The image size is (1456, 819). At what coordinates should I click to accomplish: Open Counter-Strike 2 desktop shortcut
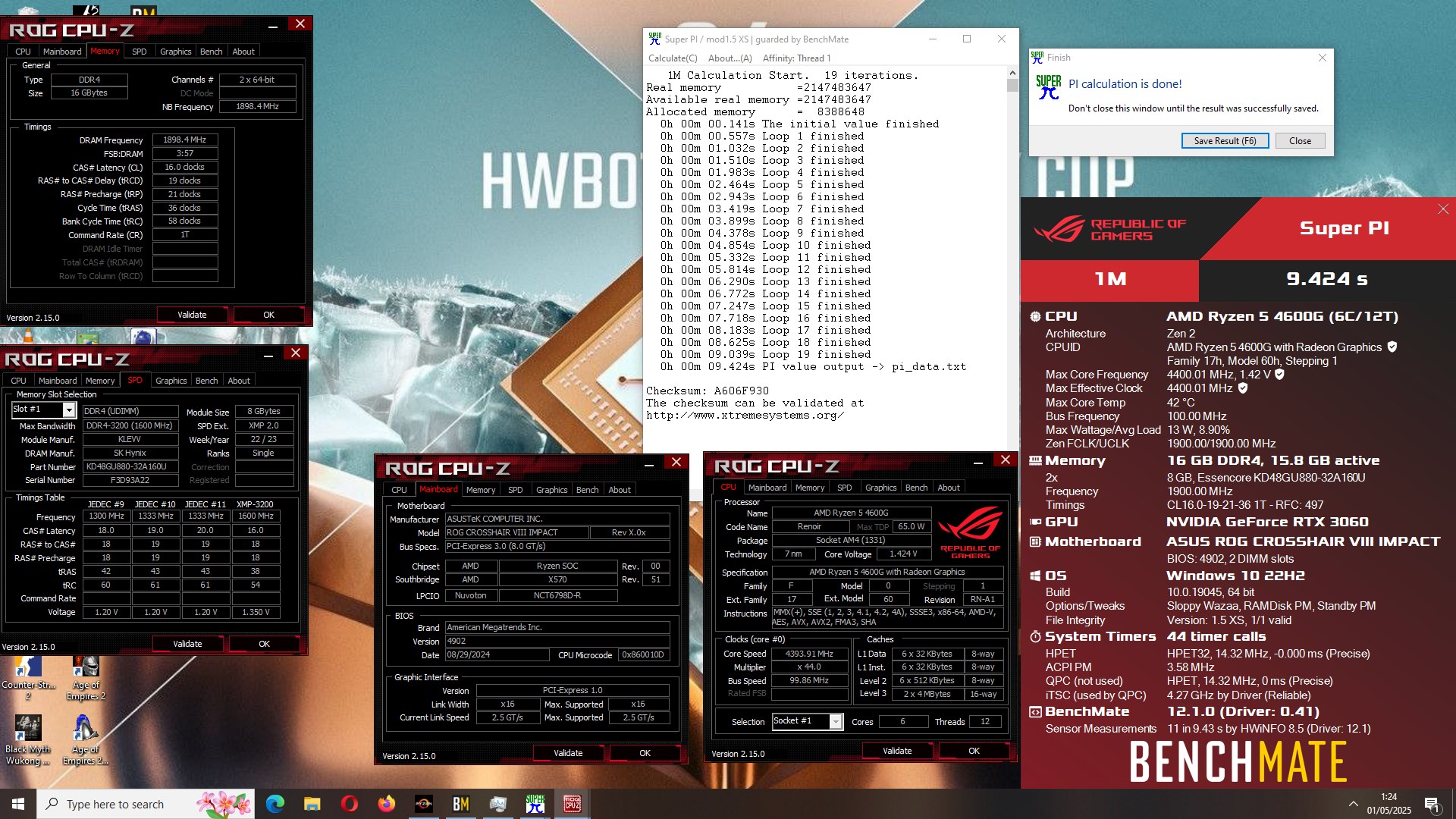28,677
